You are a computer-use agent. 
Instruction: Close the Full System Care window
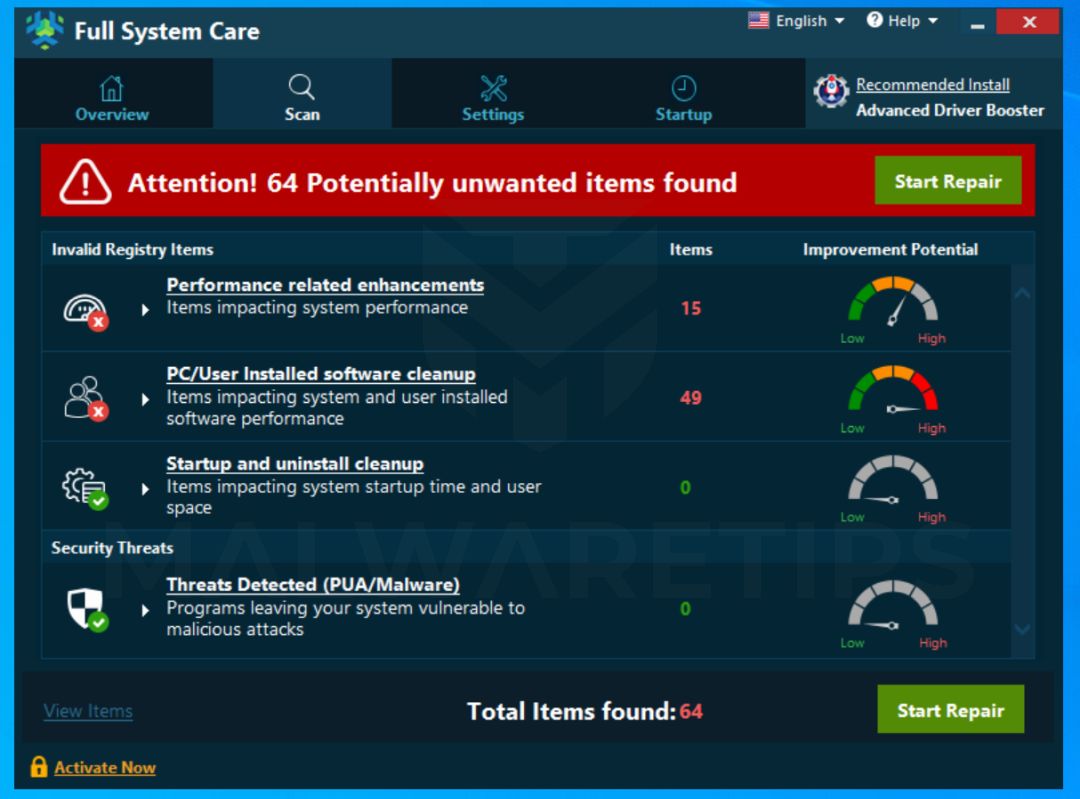[1028, 22]
